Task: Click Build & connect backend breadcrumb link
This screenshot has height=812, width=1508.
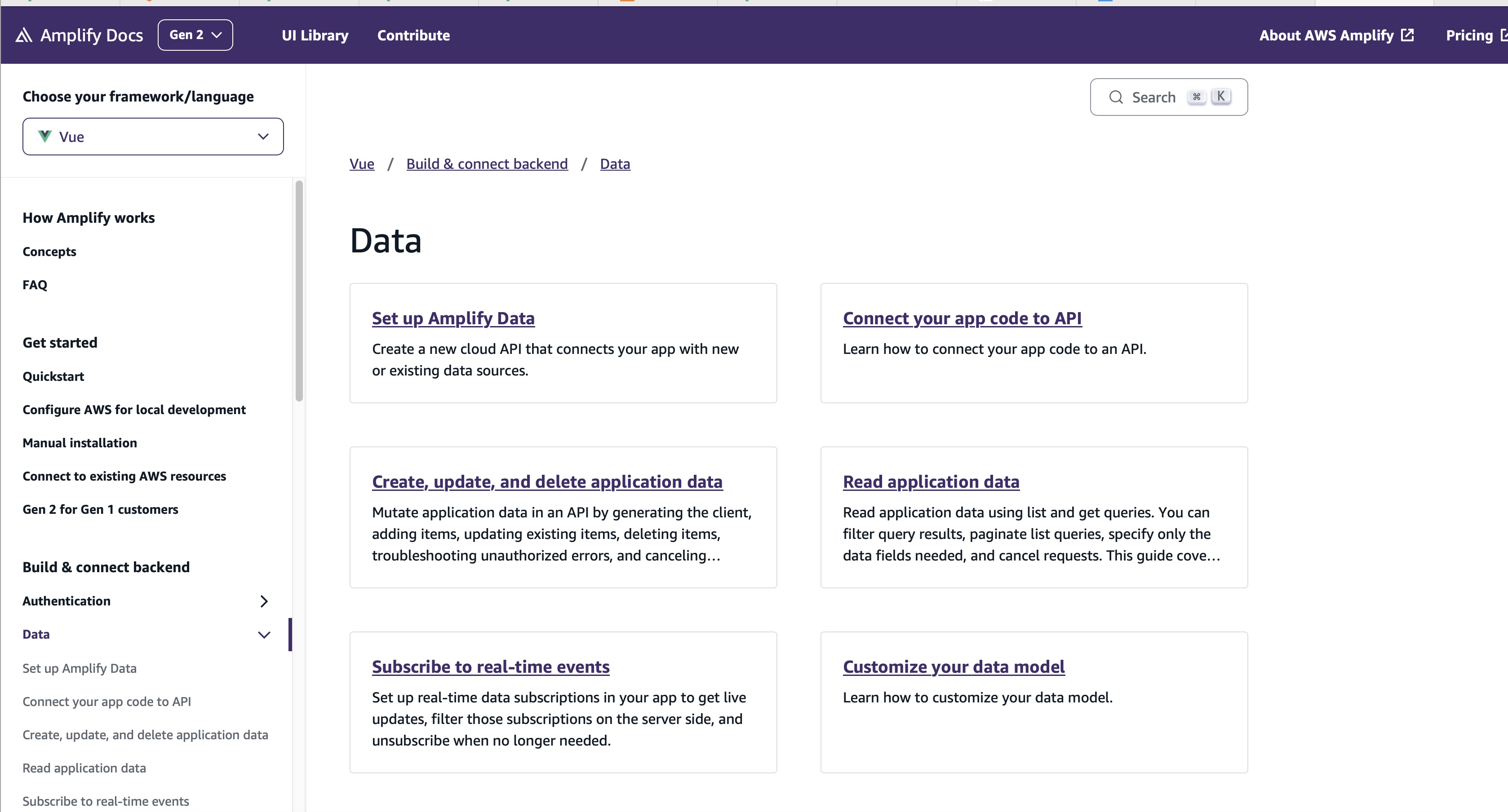Action: [x=487, y=164]
